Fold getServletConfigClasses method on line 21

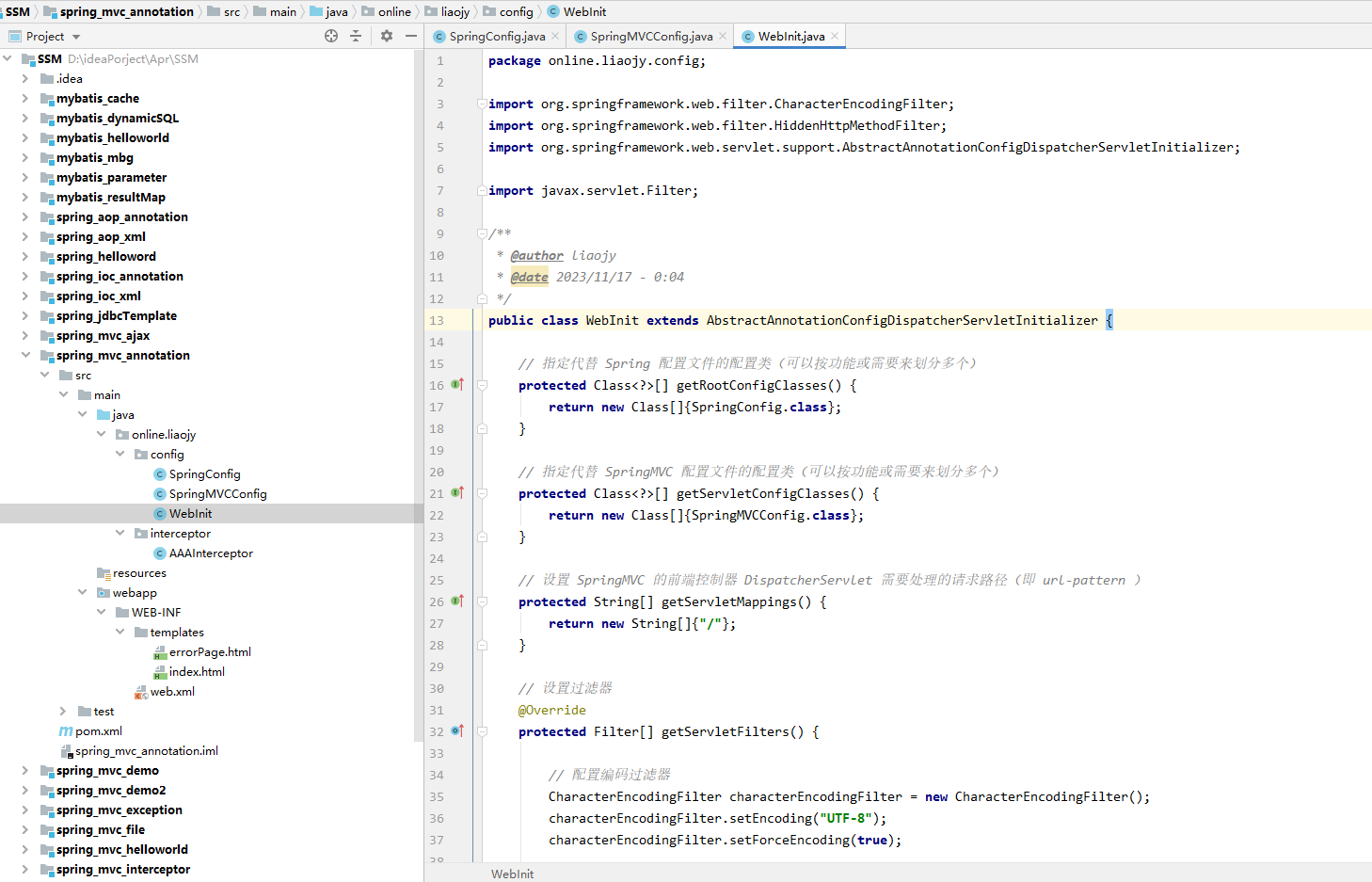[x=482, y=493]
